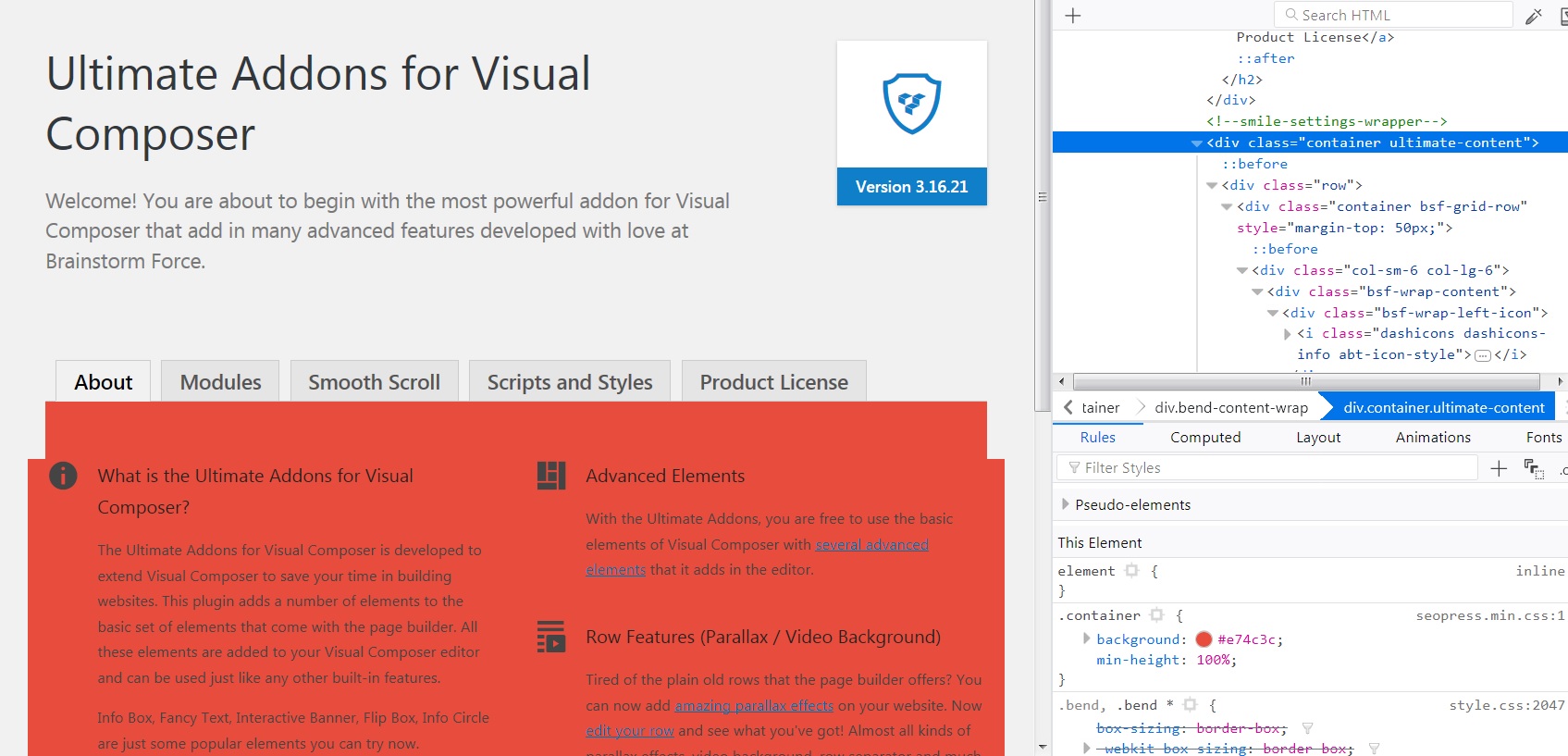The height and width of the screenshot is (756, 1568).
Task: Click the stacked boxes icon beside Add rule
Action: tap(1534, 468)
